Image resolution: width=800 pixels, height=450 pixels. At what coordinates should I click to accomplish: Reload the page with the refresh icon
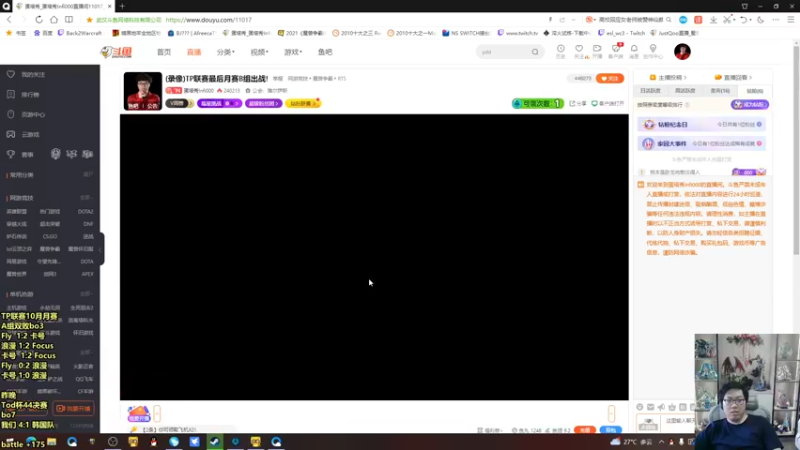pos(39,20)
